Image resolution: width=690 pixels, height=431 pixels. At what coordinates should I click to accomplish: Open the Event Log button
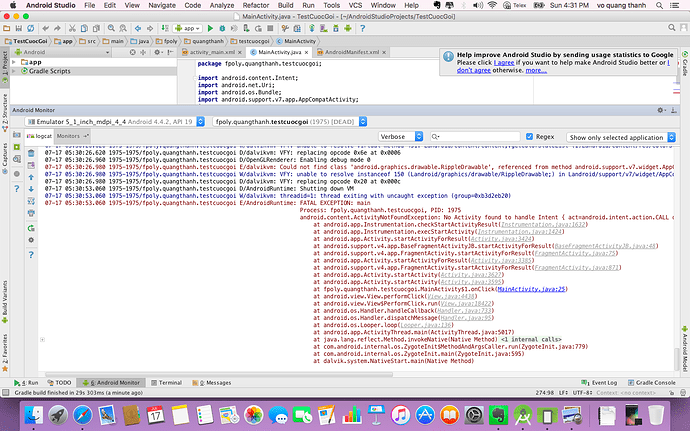pos(599,383)
